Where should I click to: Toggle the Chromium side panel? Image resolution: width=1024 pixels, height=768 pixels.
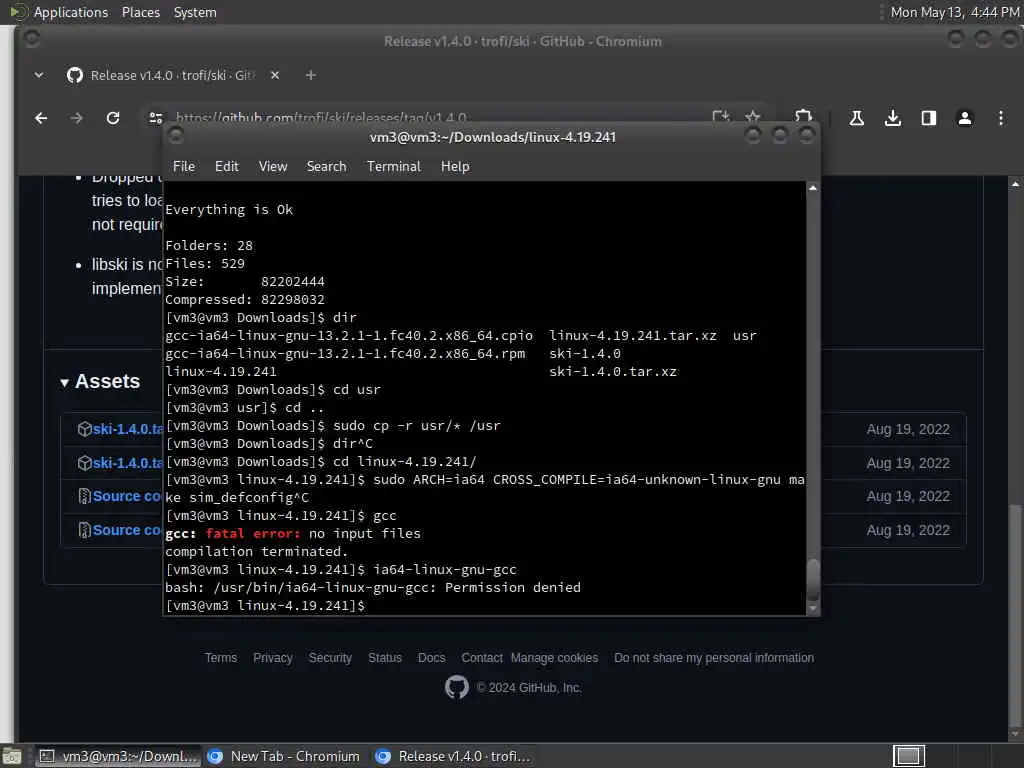(929, 118)
